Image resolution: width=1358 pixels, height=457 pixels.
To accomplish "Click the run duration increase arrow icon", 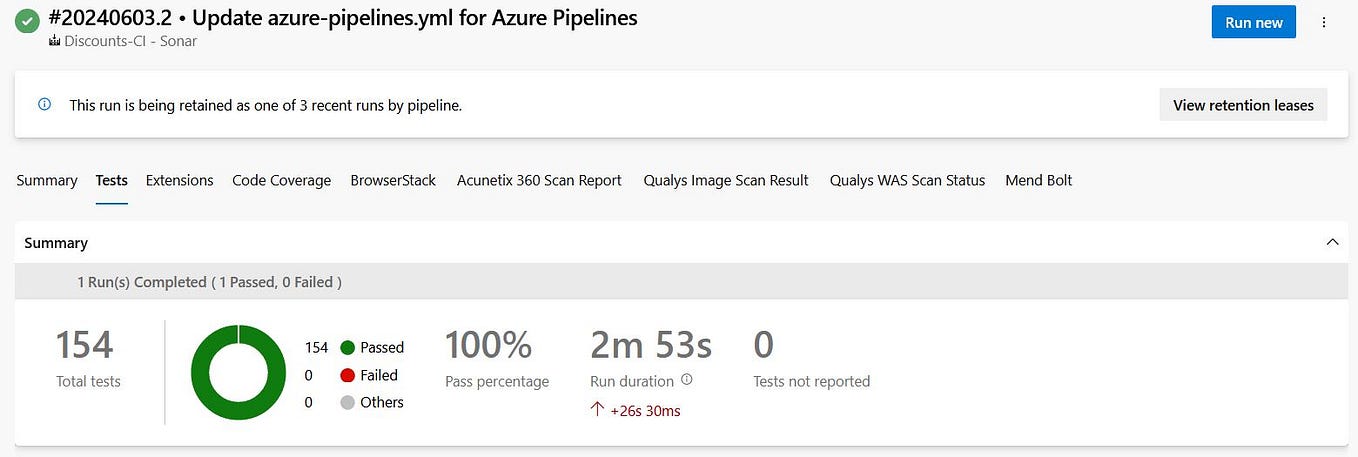I will (598, 410).
